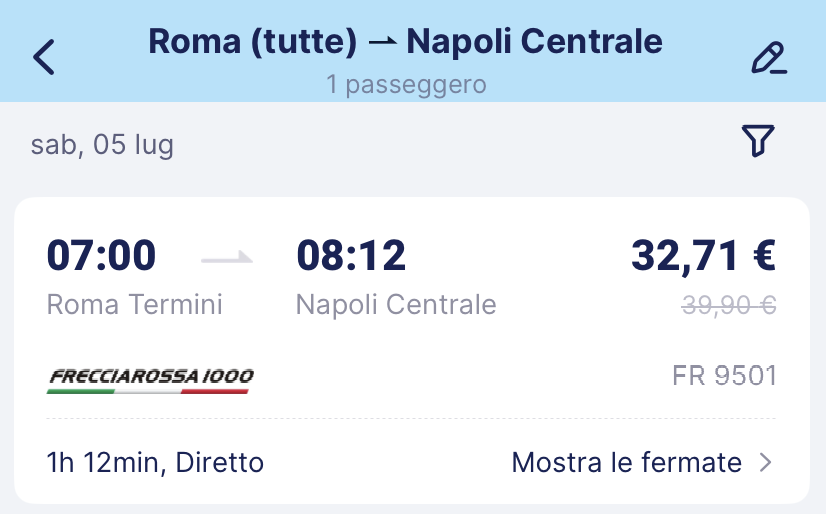
Task: Select the 32,71 € discounted price
Action: pos(703,256)
